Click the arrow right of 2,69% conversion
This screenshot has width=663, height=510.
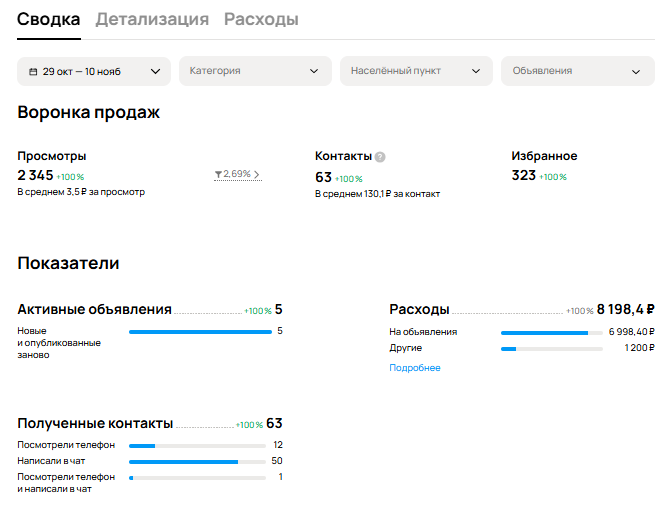click(257, 175)
